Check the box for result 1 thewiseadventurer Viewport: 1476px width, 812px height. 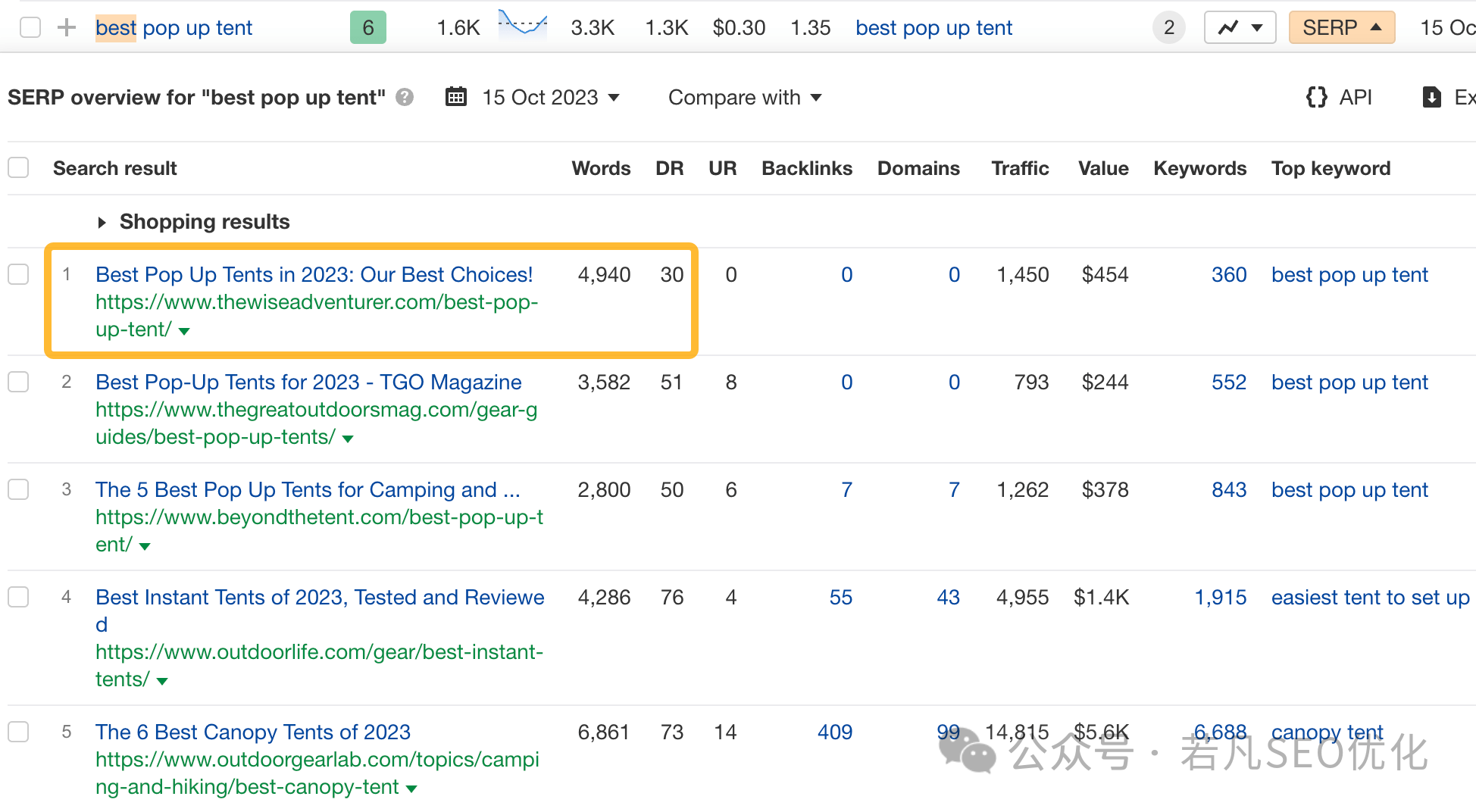pyautogui.click(x=18, y=274)
